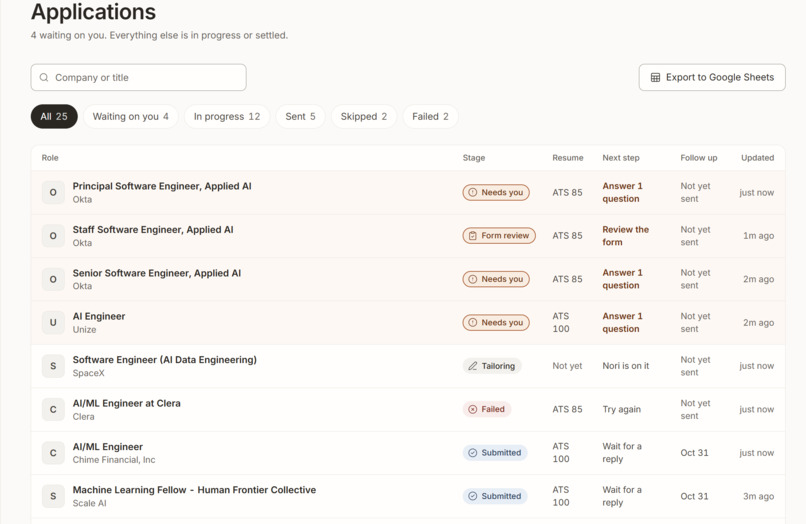The height and width of the screenshot is (524, 806).
Task: Focus the Company or title search field
Action: (138, 77)
